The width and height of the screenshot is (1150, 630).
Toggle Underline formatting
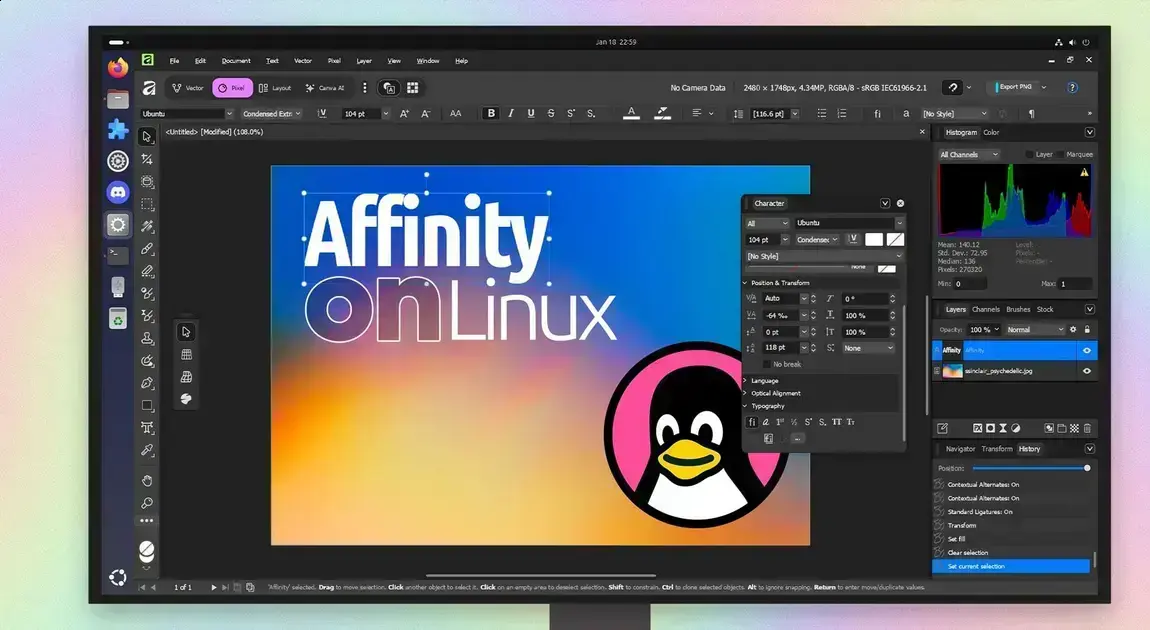coord(531,114)
